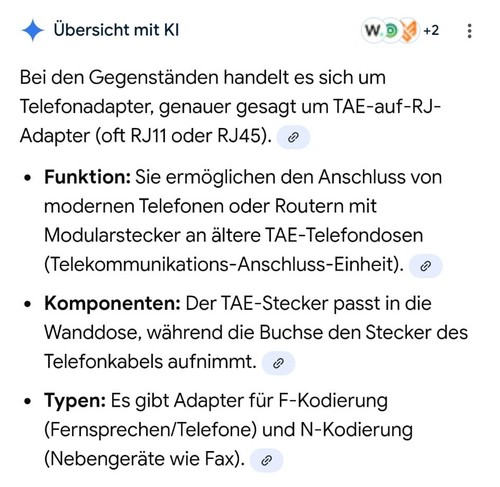Click the bold 'Funktion:' label
500x487 pixels.
coord(87,177)
